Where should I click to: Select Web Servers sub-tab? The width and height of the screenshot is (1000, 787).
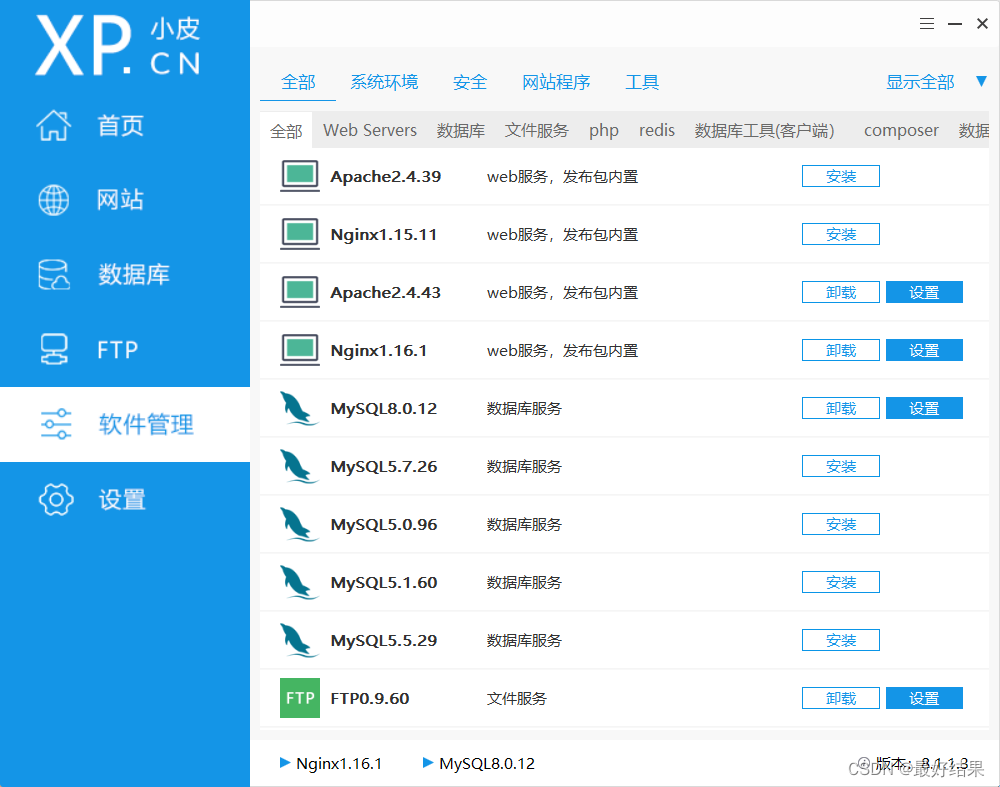point(370,130)
